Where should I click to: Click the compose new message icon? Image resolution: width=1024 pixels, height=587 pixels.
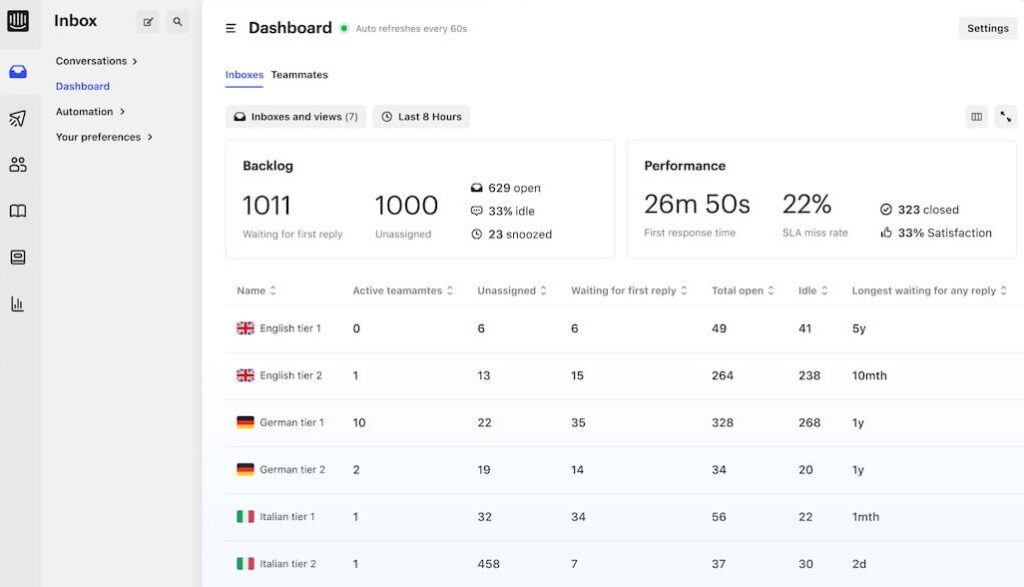[148, 21]
